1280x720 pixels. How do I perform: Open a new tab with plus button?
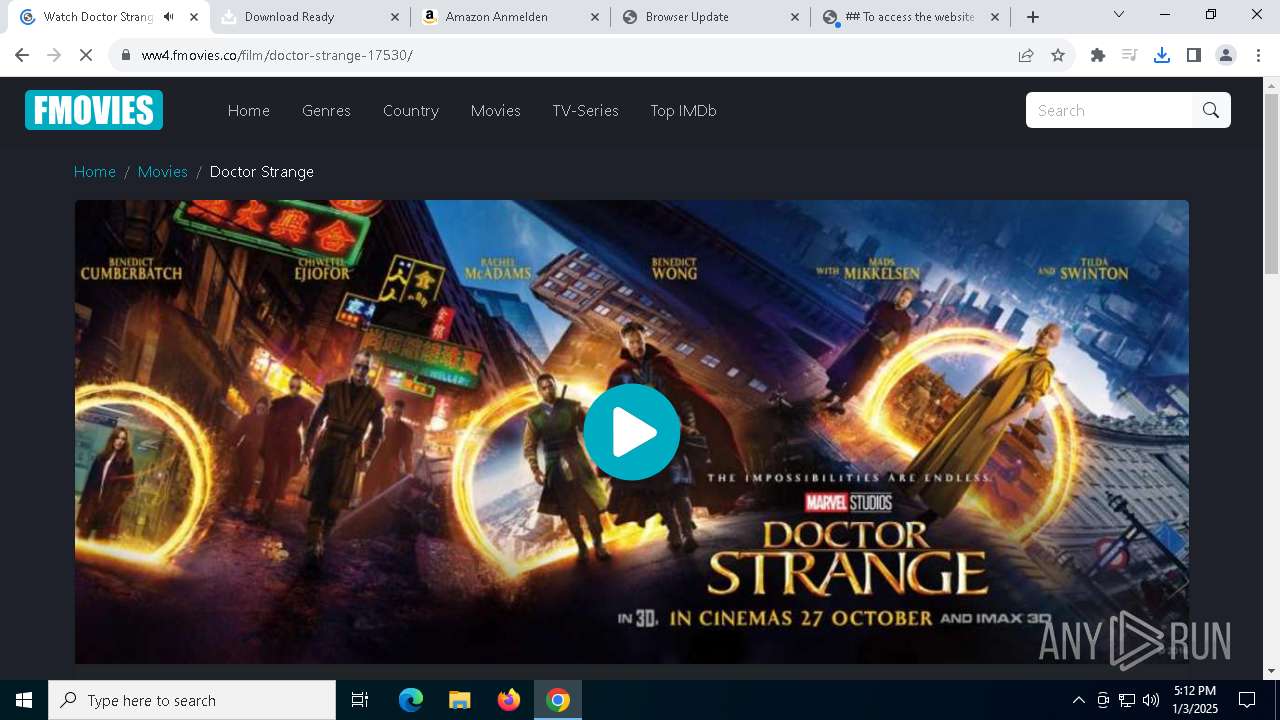(1033, 17)
